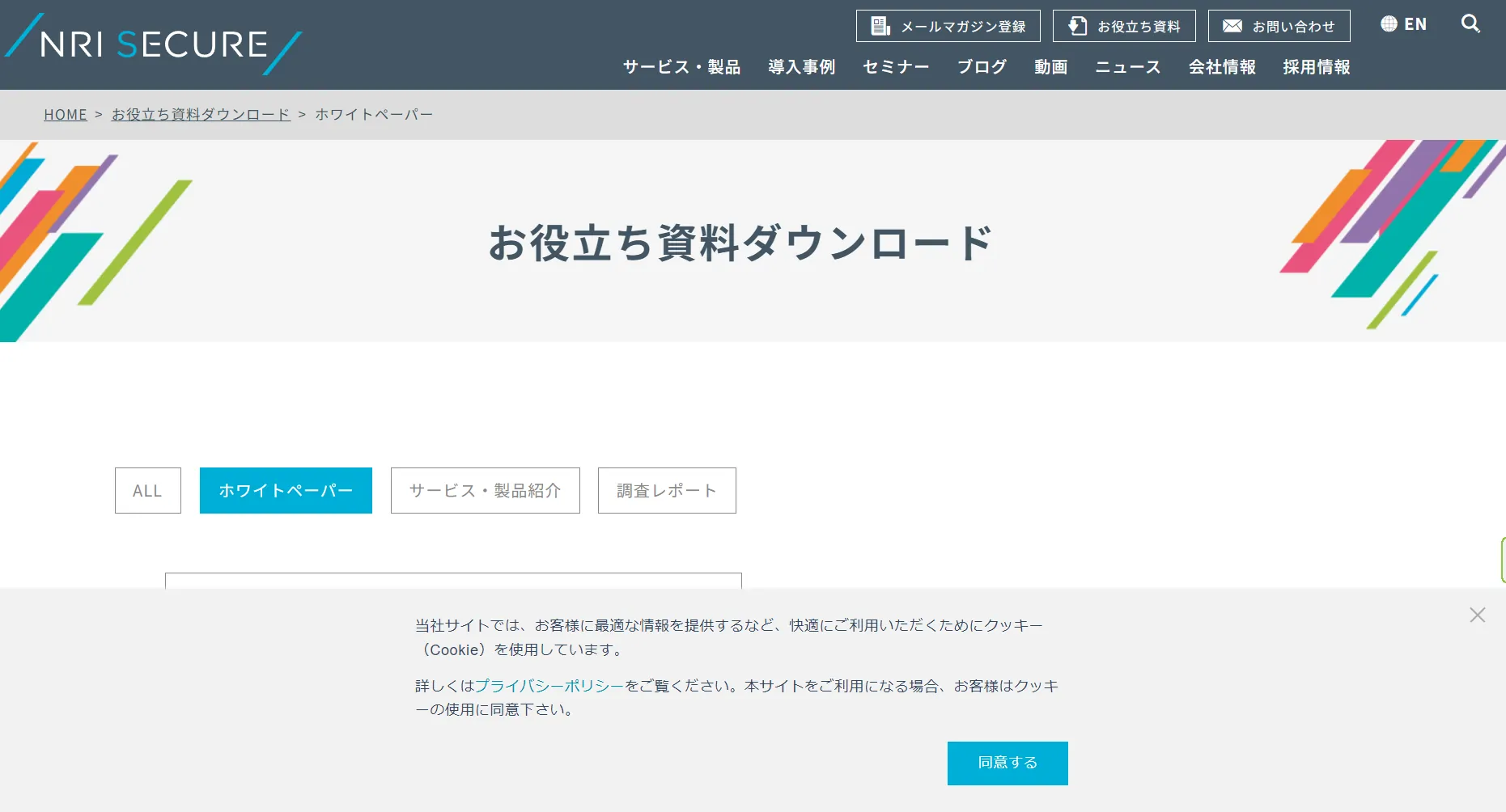Select the 調査レポート filter tab
1506x812 pixels.
click(x=667, y=490)
